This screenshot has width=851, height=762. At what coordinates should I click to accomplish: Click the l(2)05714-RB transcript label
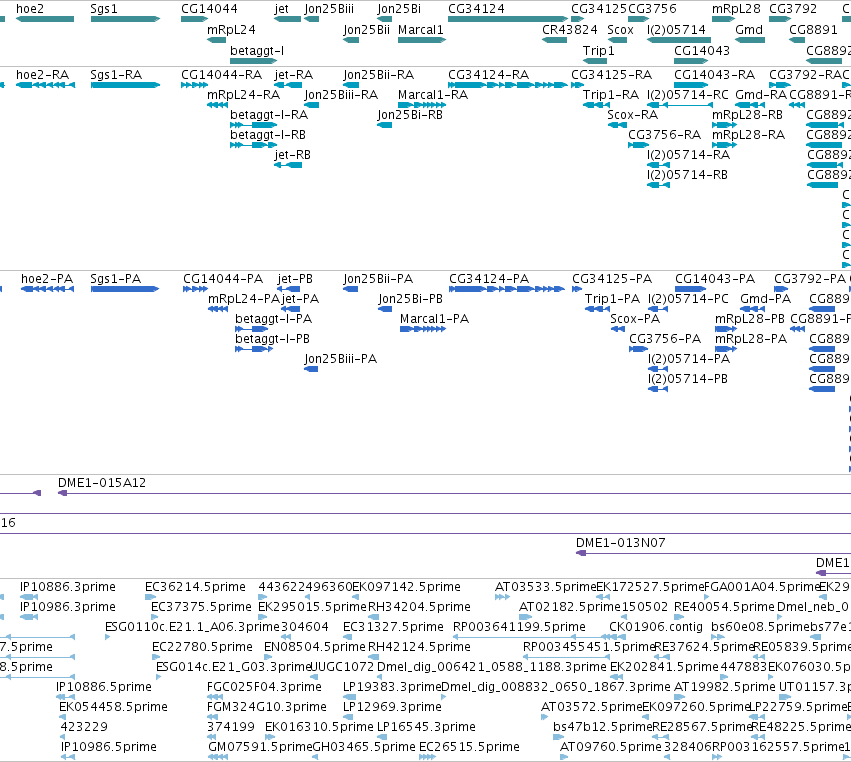(x=687, y=174)
